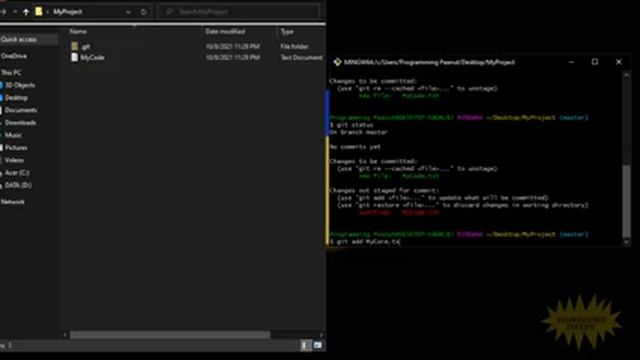Click the Text Document type cell
The height and width of the screenshot is (360, 640).
click(301, 58)
